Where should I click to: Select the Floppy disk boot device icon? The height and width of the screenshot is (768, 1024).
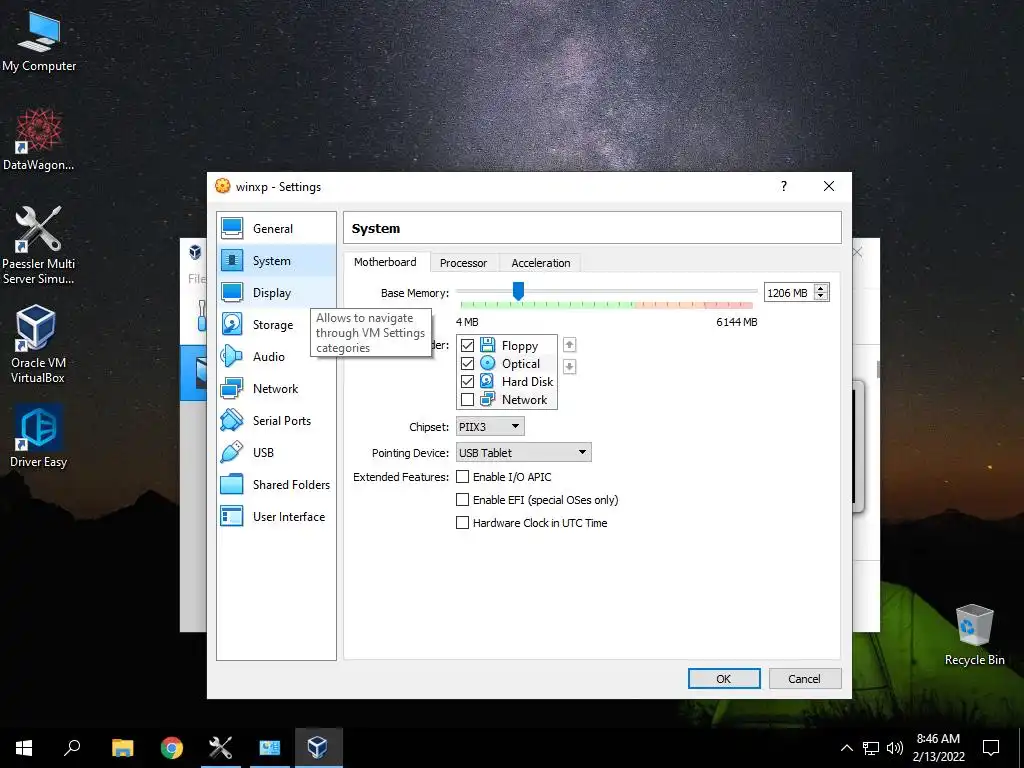coord(488,345)
